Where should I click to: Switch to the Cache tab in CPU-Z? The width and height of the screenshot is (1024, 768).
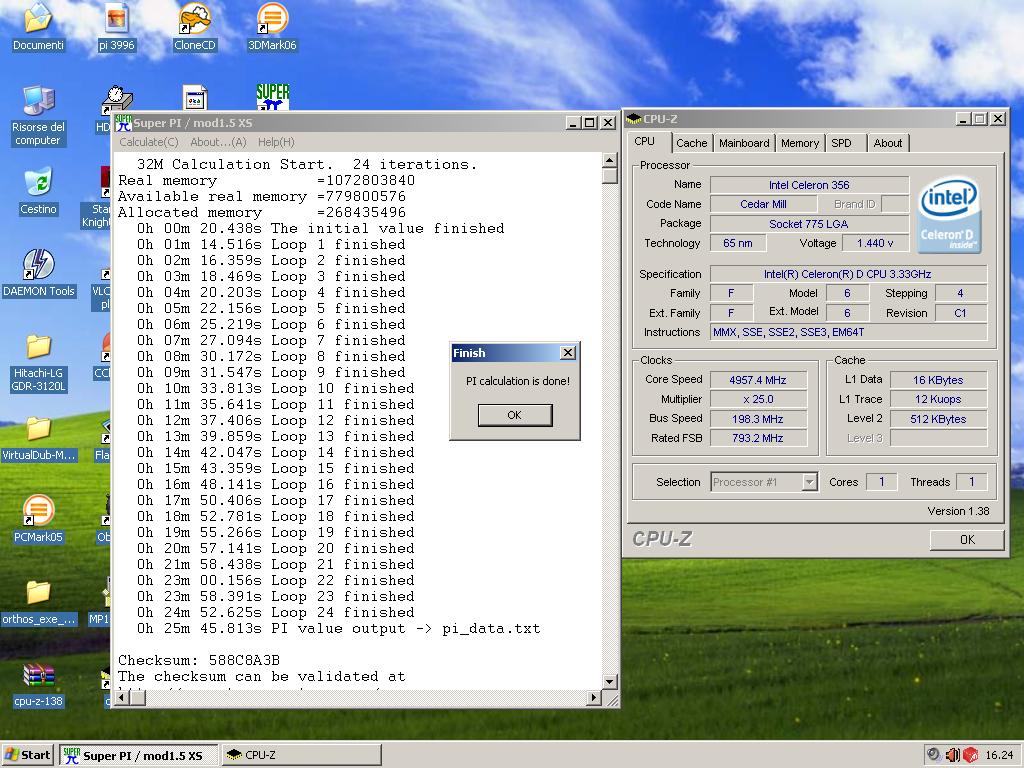click(692, 143)
